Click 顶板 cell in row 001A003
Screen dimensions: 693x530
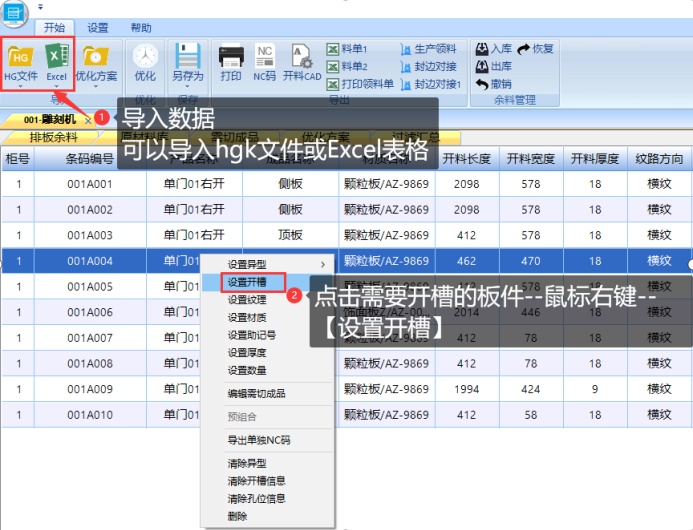(x=290, y=235)
